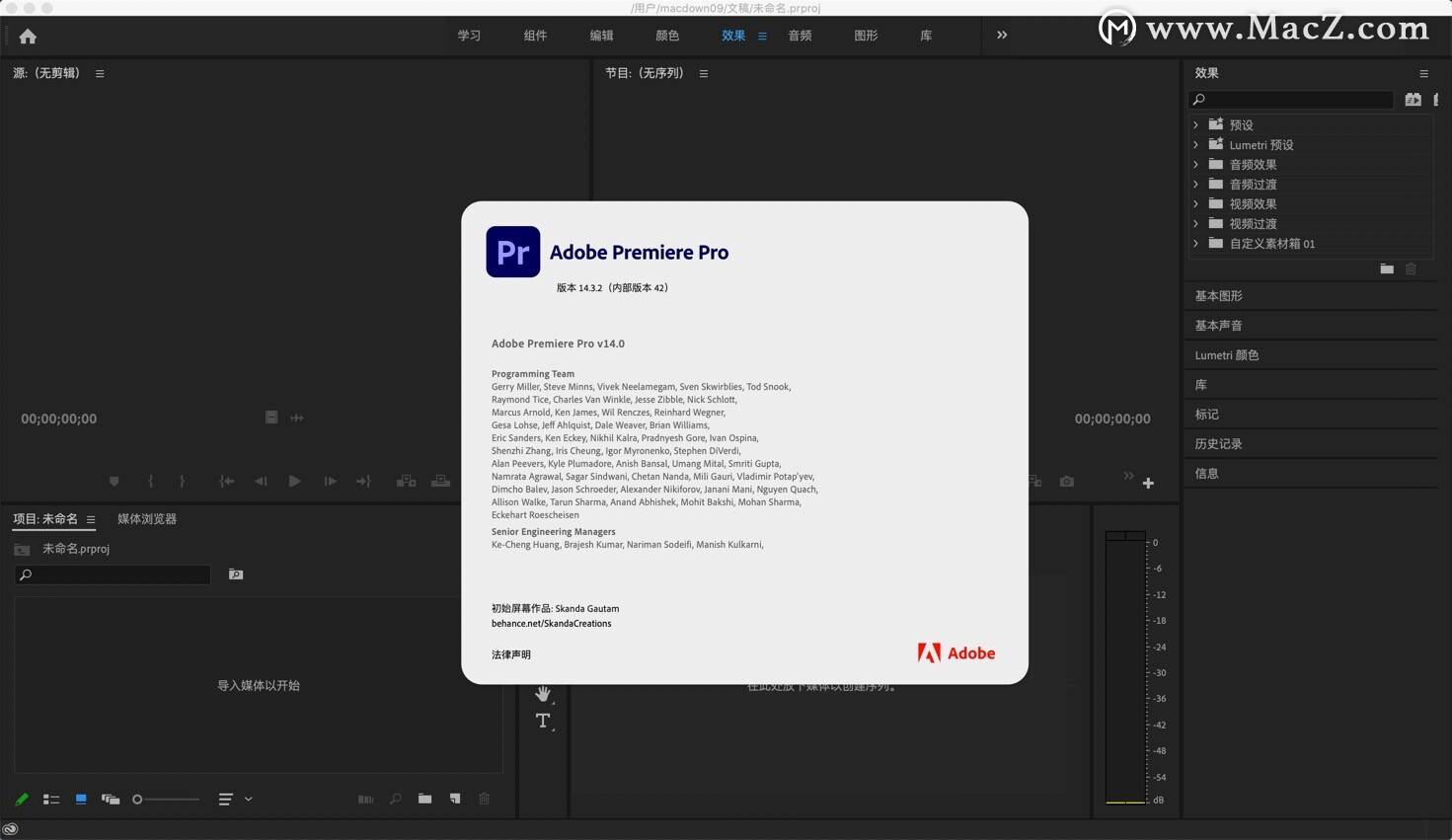1452x840 pixels.
Task: Click the Overwrite edit icon
Action: tap(440, 482)
